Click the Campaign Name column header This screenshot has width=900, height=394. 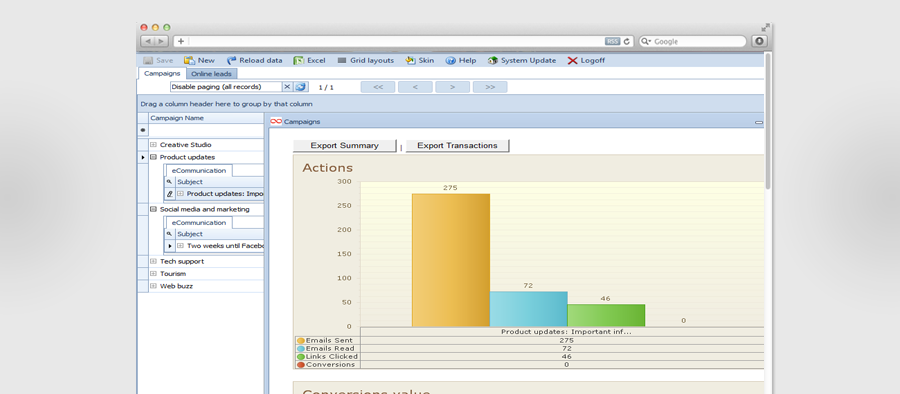(206, 118)
